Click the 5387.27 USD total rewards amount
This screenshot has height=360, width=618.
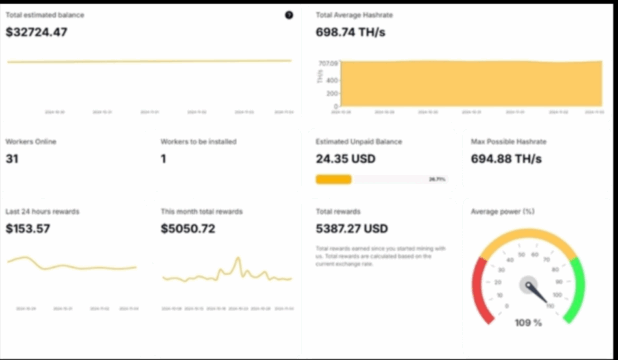(352, 229)
